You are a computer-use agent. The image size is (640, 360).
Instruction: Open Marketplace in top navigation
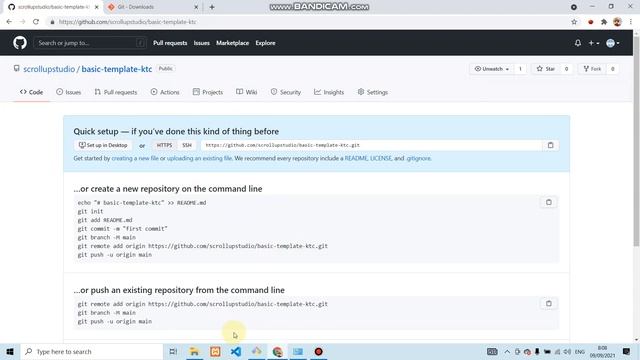pyautogui.click(x=232, y=43)
